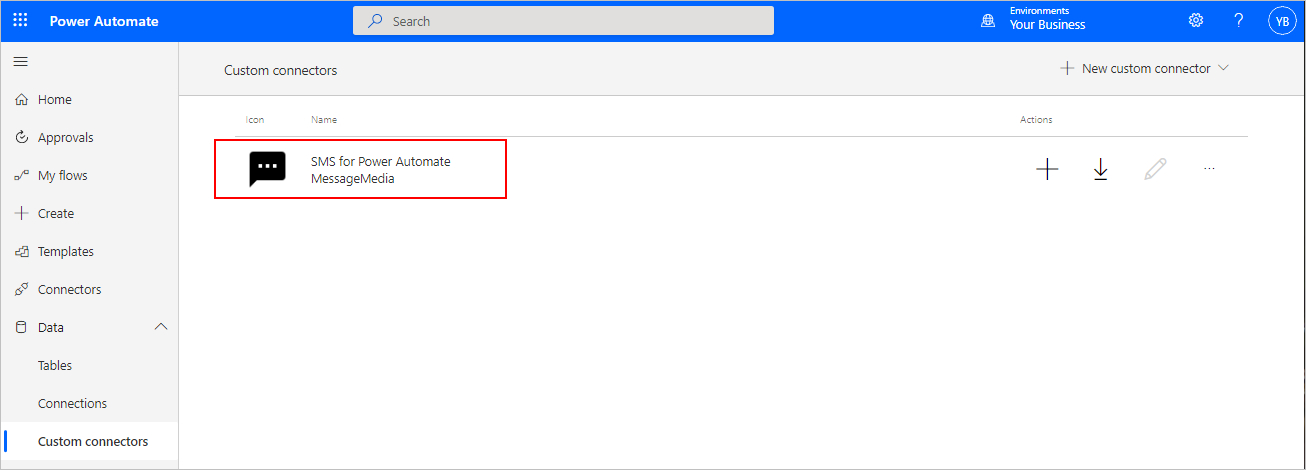Click the Power Automate title link
This screenshot has height=470, width=1306.
click(x=104, y=21)
